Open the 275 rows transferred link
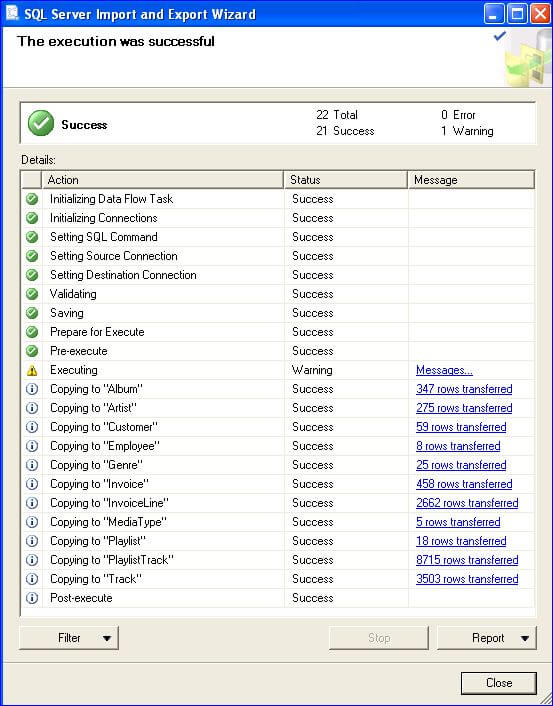Screen dimensions: 553x706 (x=464, y=408)
